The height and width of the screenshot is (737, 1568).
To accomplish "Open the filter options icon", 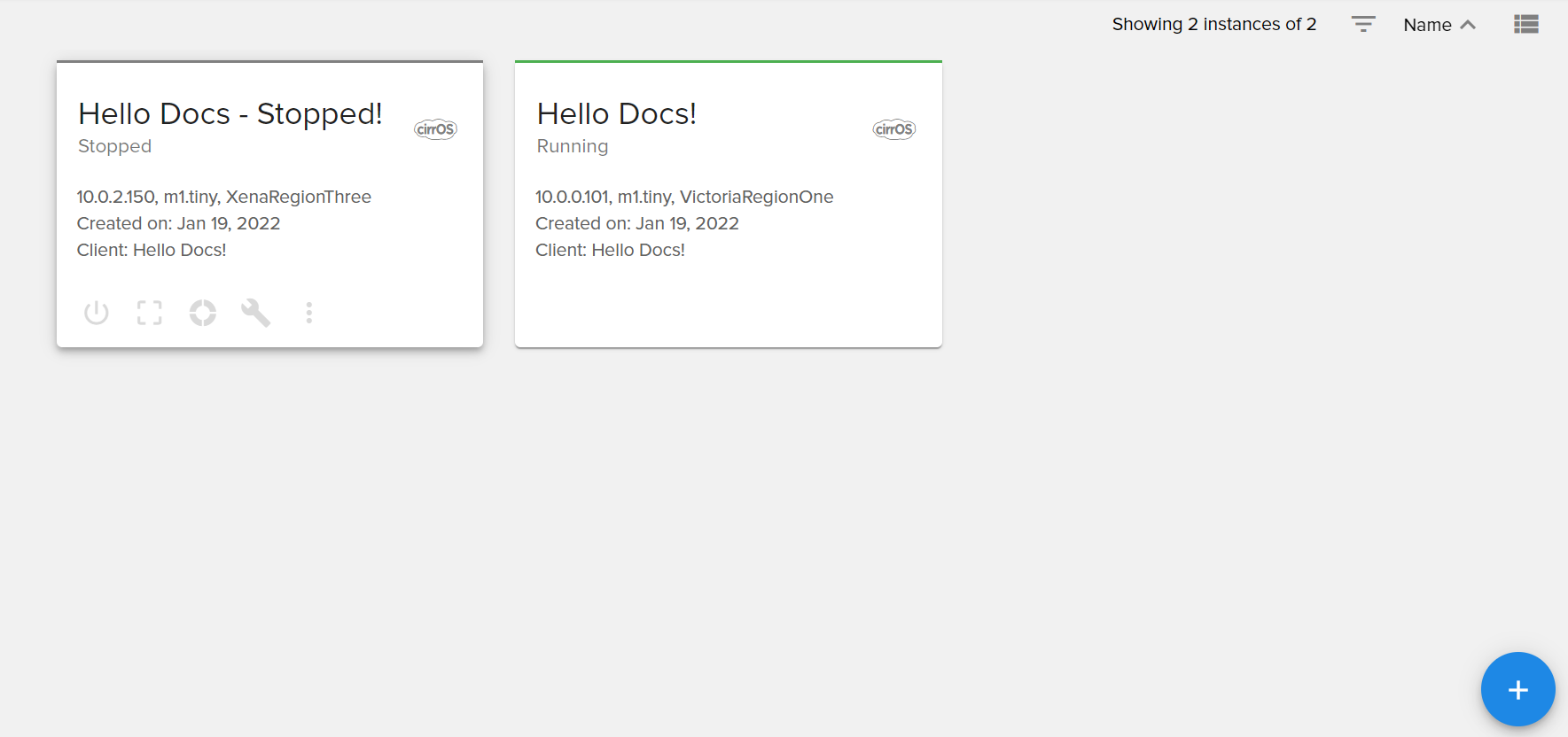I will point(1362,25).
